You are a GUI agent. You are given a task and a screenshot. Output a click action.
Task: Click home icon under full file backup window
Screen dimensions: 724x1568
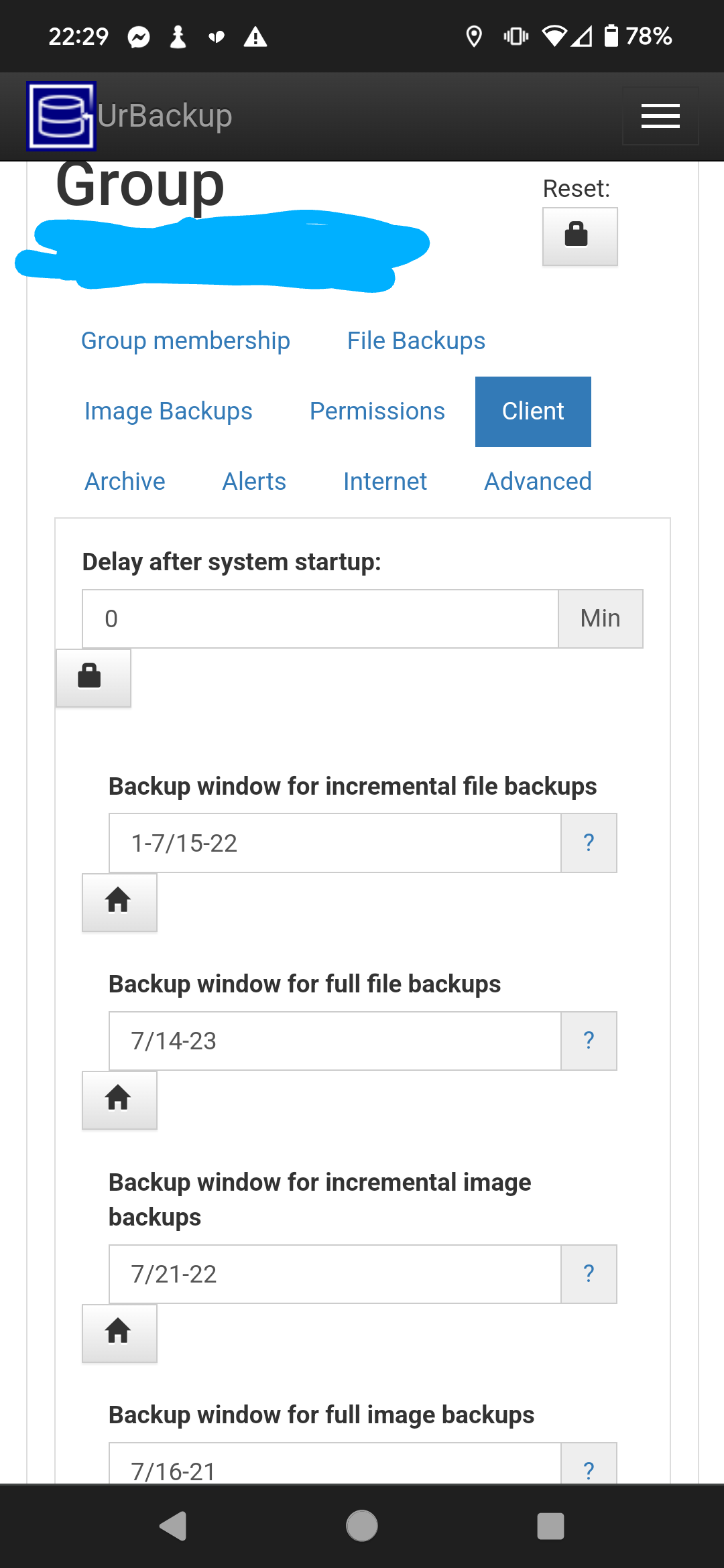[x=119, y=1100]
